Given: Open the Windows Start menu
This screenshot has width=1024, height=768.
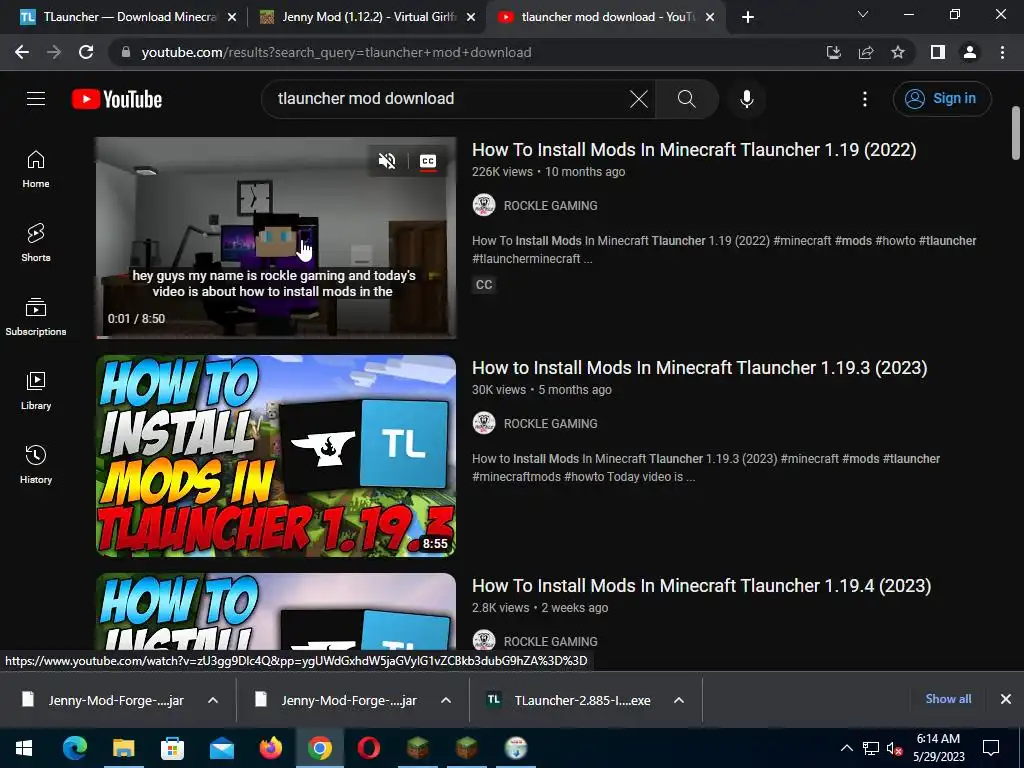Looking at the screenshot, I should pos(24,748).
